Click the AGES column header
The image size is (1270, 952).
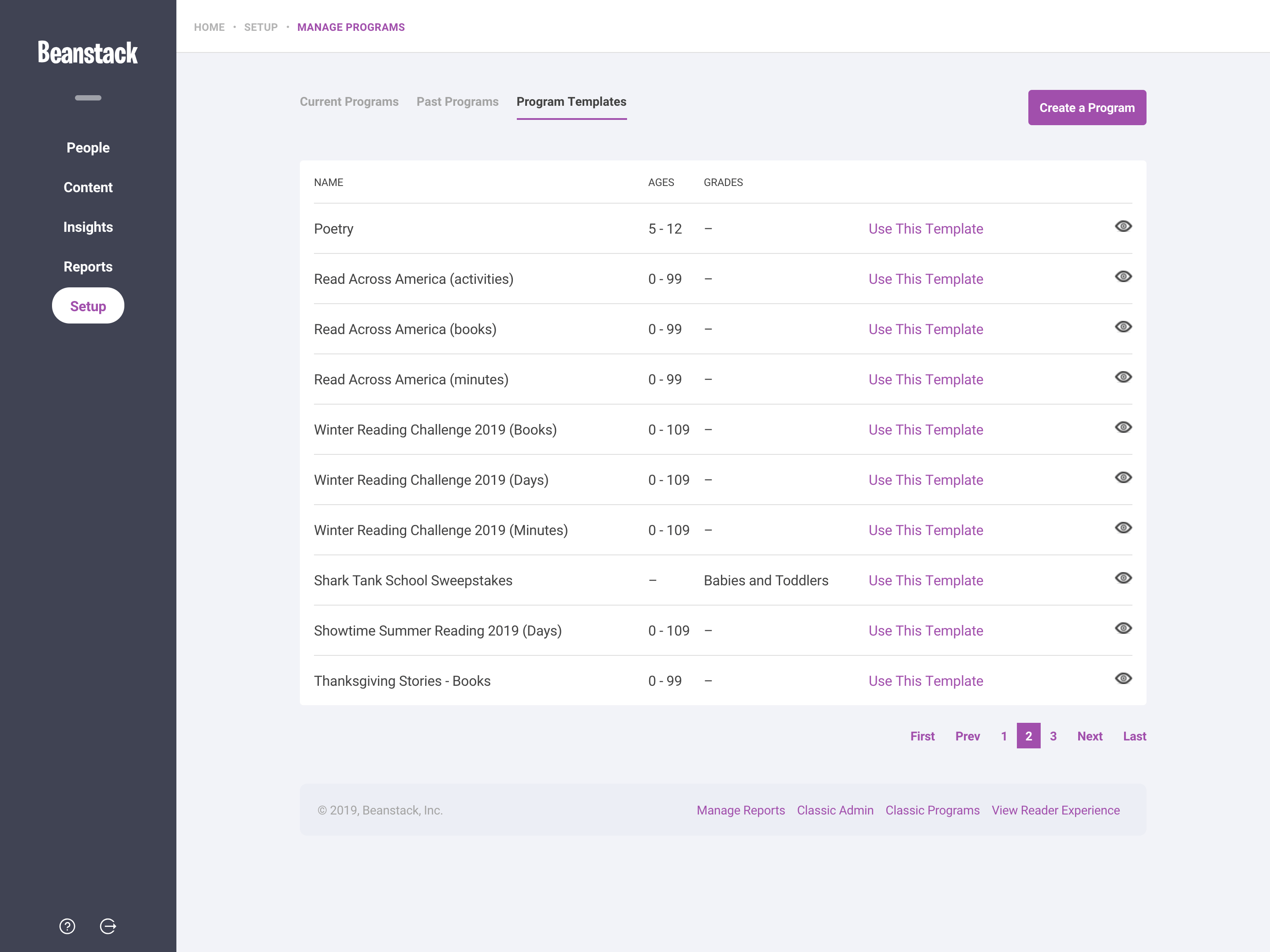[661, 182]
